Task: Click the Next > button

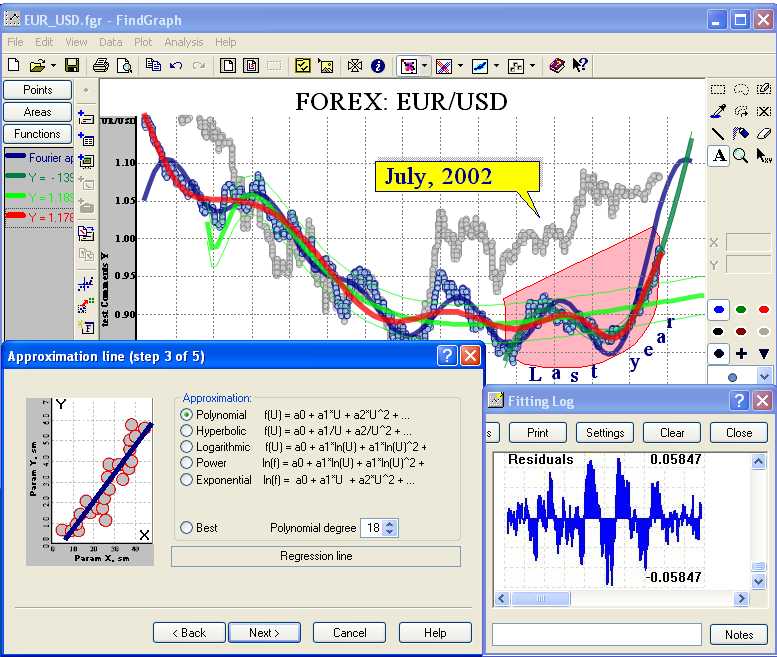Action: [265, 633]
